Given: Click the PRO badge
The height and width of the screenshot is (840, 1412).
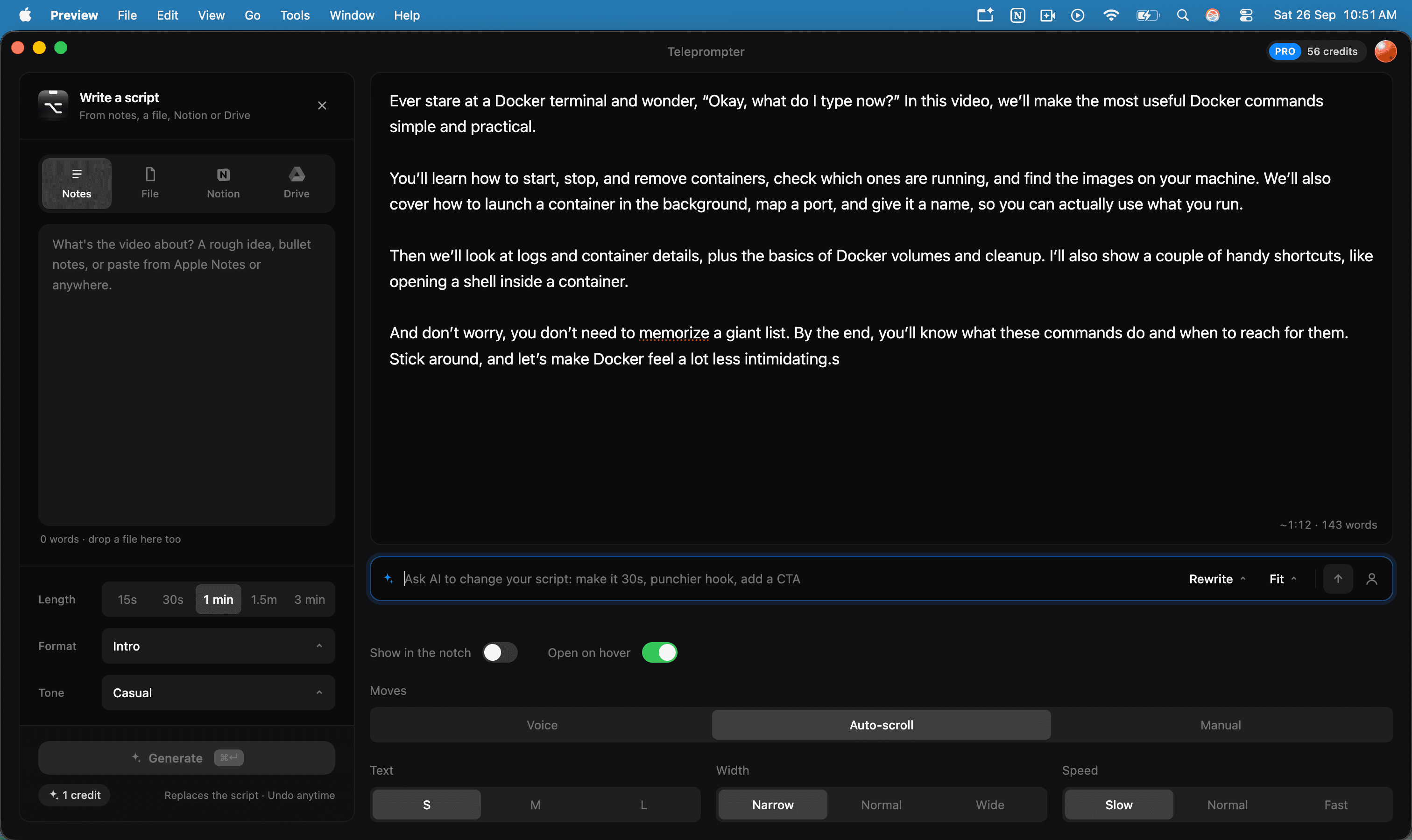Looking at the screenshot, I should (1285, 51).
